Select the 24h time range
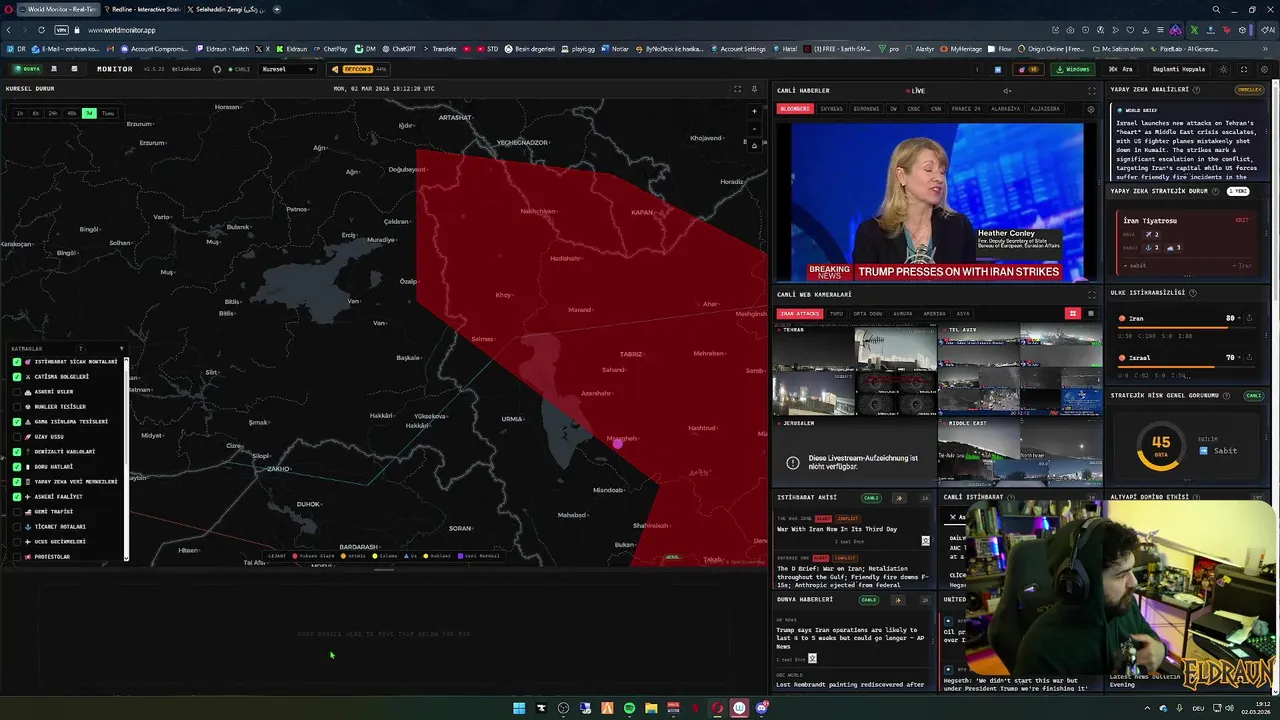Image resolution: width=1280 pixels, height=720 pixels. click(53, 114)
